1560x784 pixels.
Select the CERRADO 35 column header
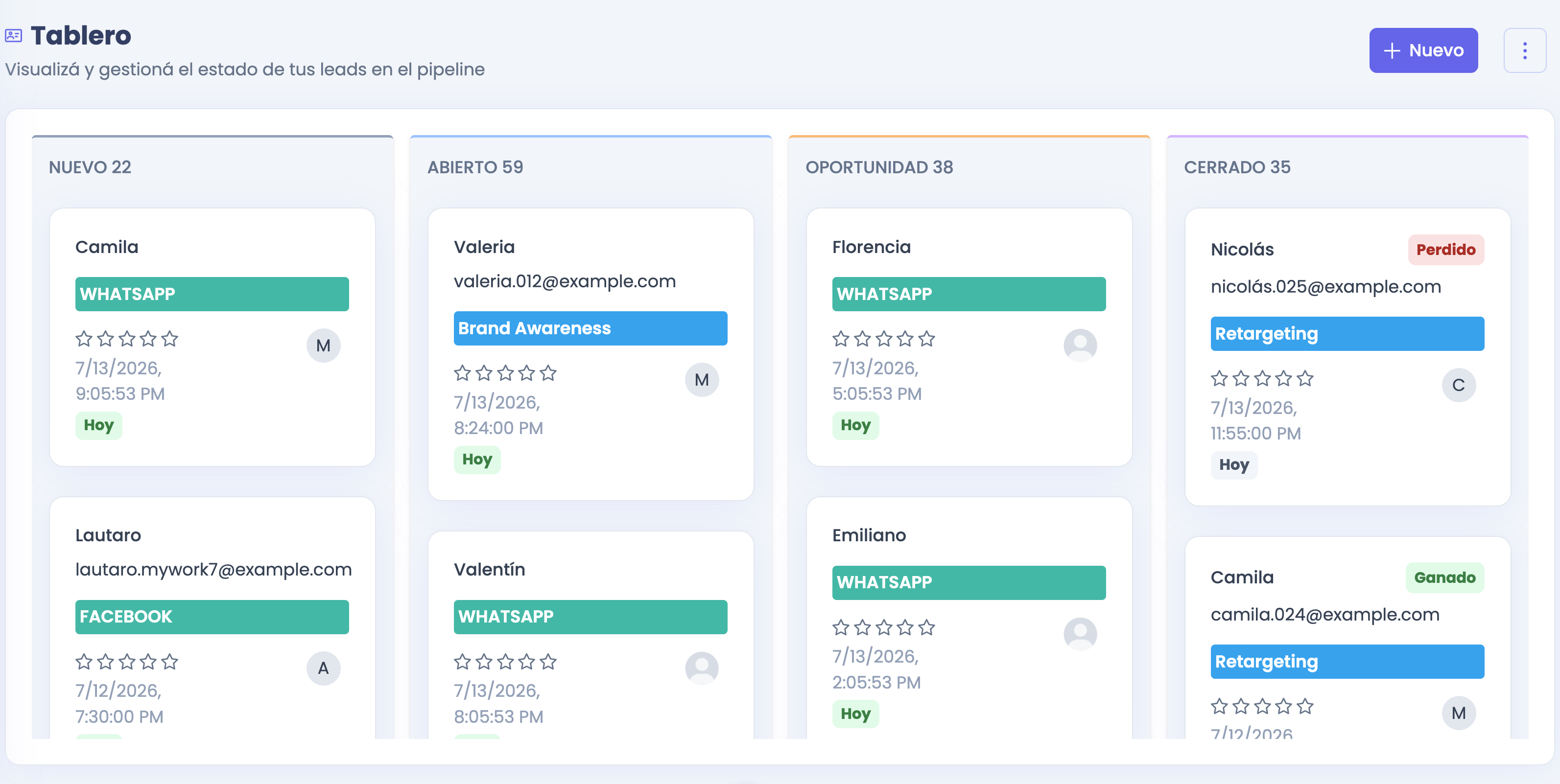pyautogui.click(x=1237, y=167)
